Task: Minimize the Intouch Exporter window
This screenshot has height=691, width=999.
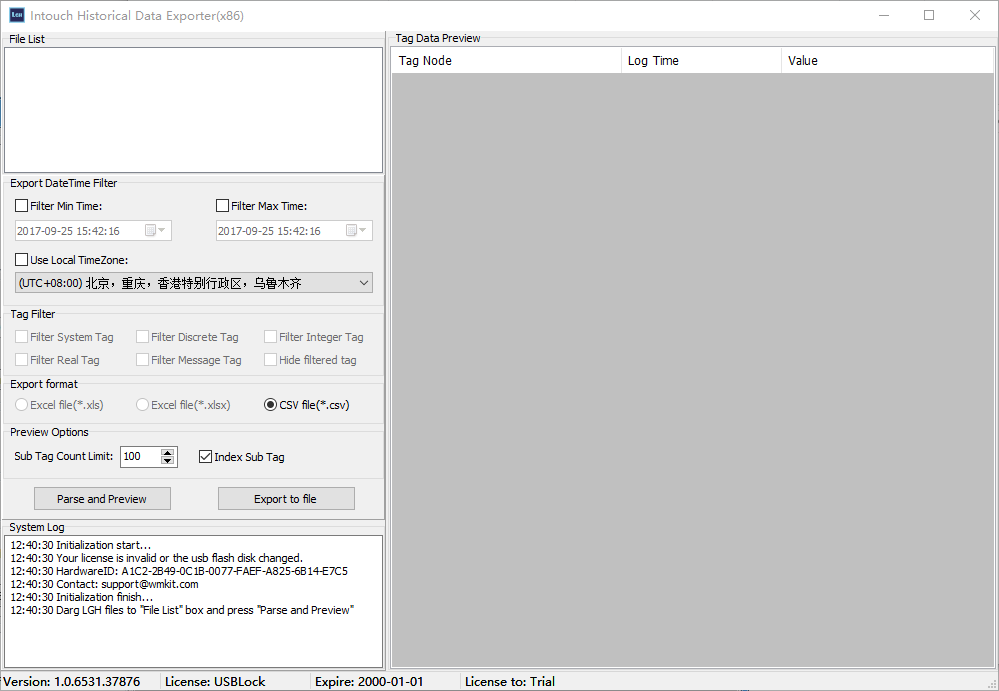Action: point(884,15)
